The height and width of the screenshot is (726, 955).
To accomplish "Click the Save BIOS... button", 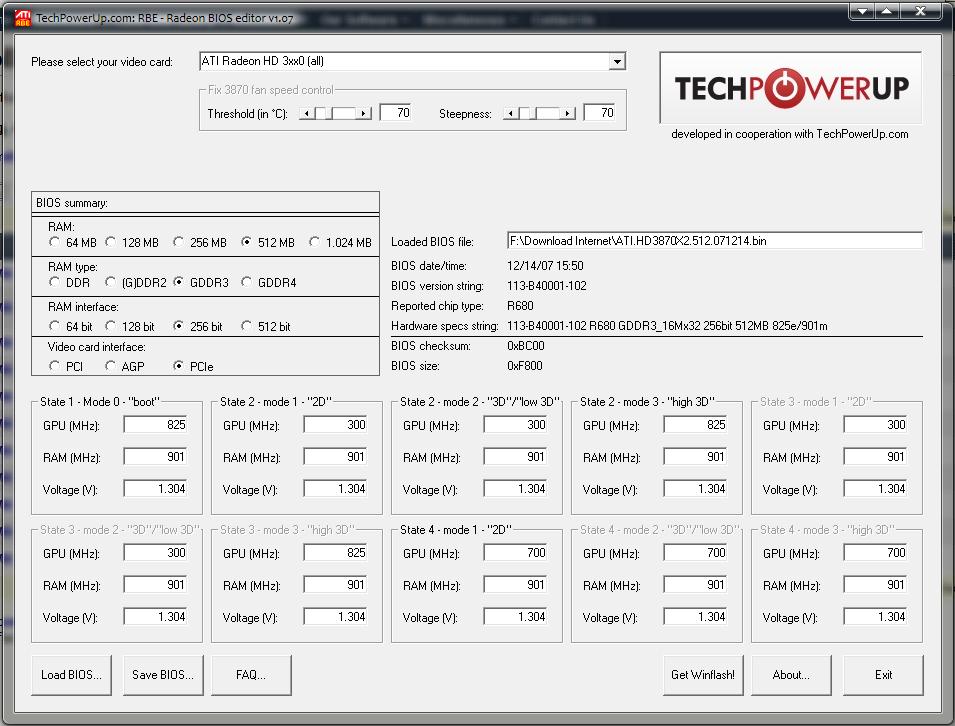I will pos(163,675).
